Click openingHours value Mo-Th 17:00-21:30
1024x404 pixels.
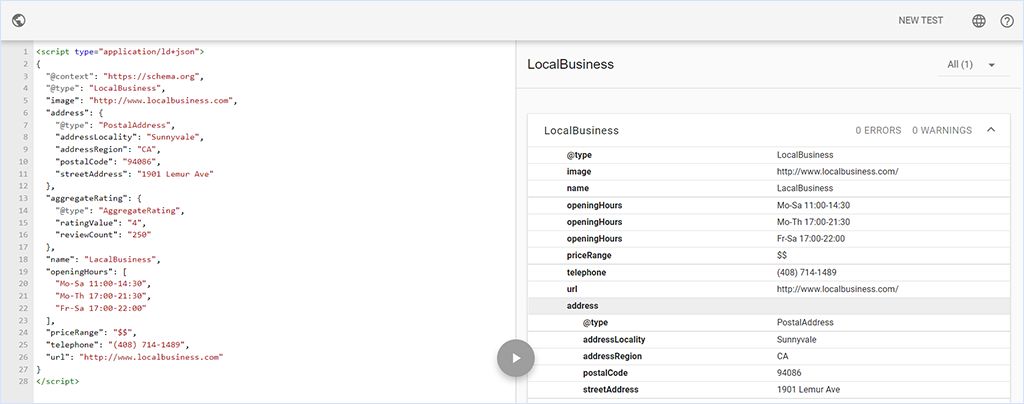coord(813,222)
